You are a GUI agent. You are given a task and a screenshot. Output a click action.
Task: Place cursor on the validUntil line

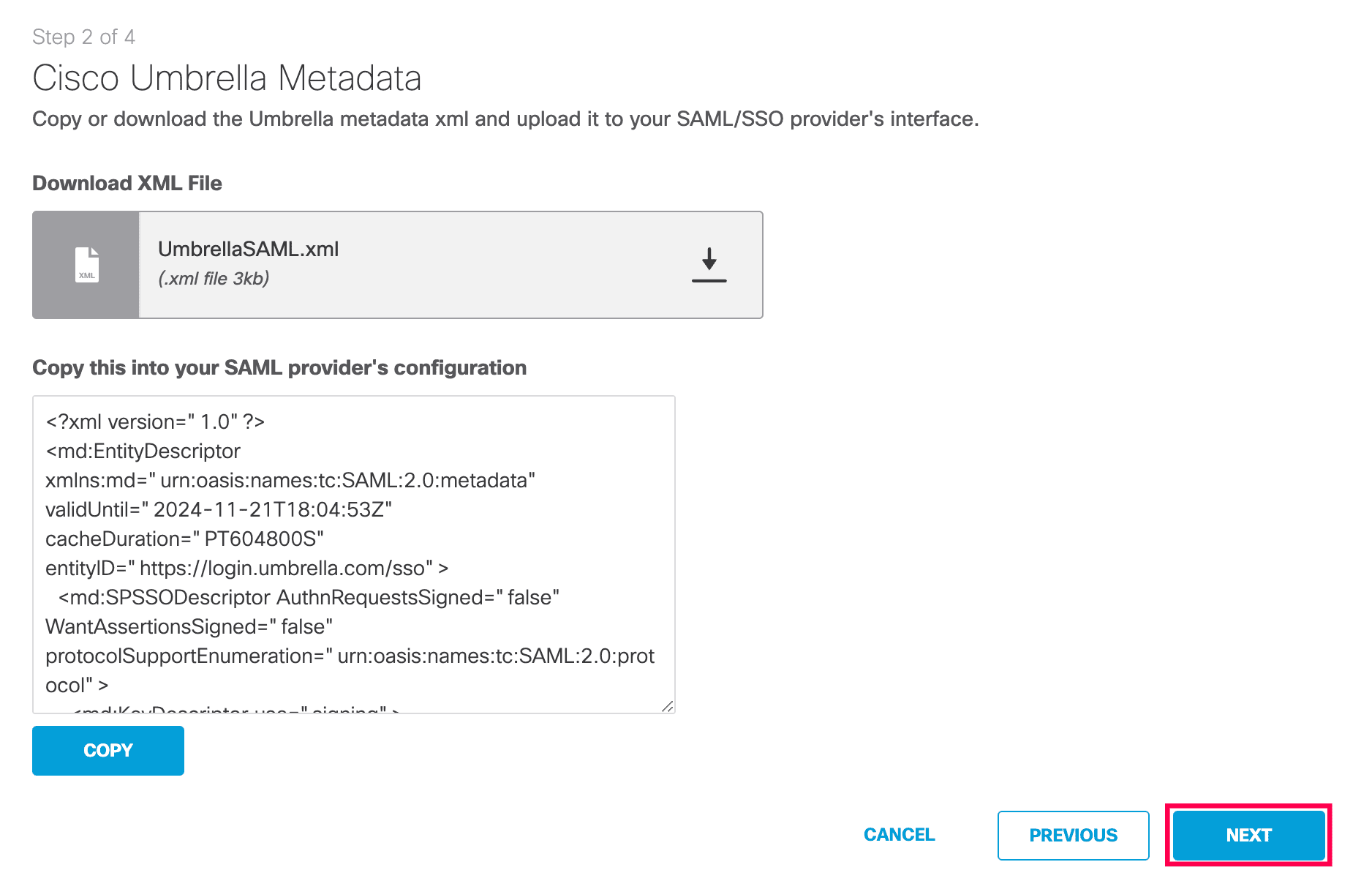pyautogui.click(x=219, y=510)
